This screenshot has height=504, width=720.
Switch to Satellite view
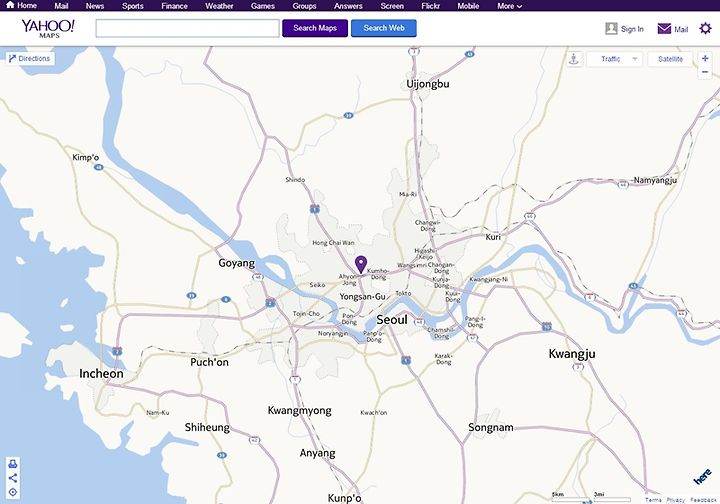point(670,59)
